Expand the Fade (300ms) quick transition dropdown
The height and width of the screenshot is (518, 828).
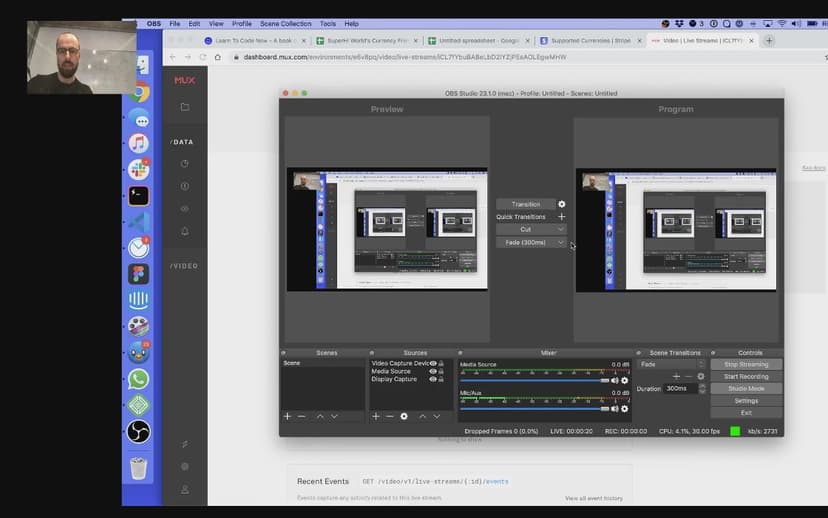[560, 242]
